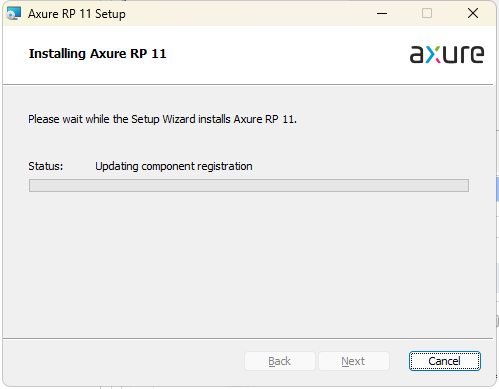Click the 'Updating component registration' status text
499x389 pixels.
174,166
